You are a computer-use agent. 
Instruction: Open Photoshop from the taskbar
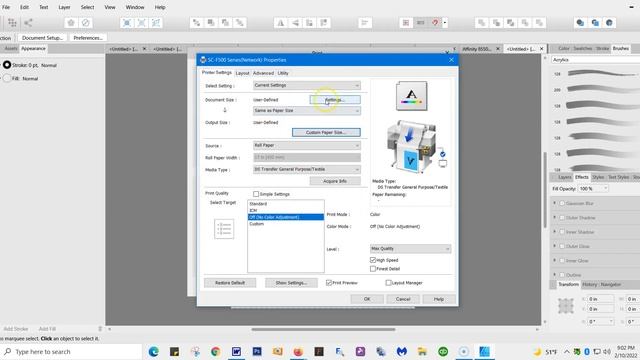(257, 351)
